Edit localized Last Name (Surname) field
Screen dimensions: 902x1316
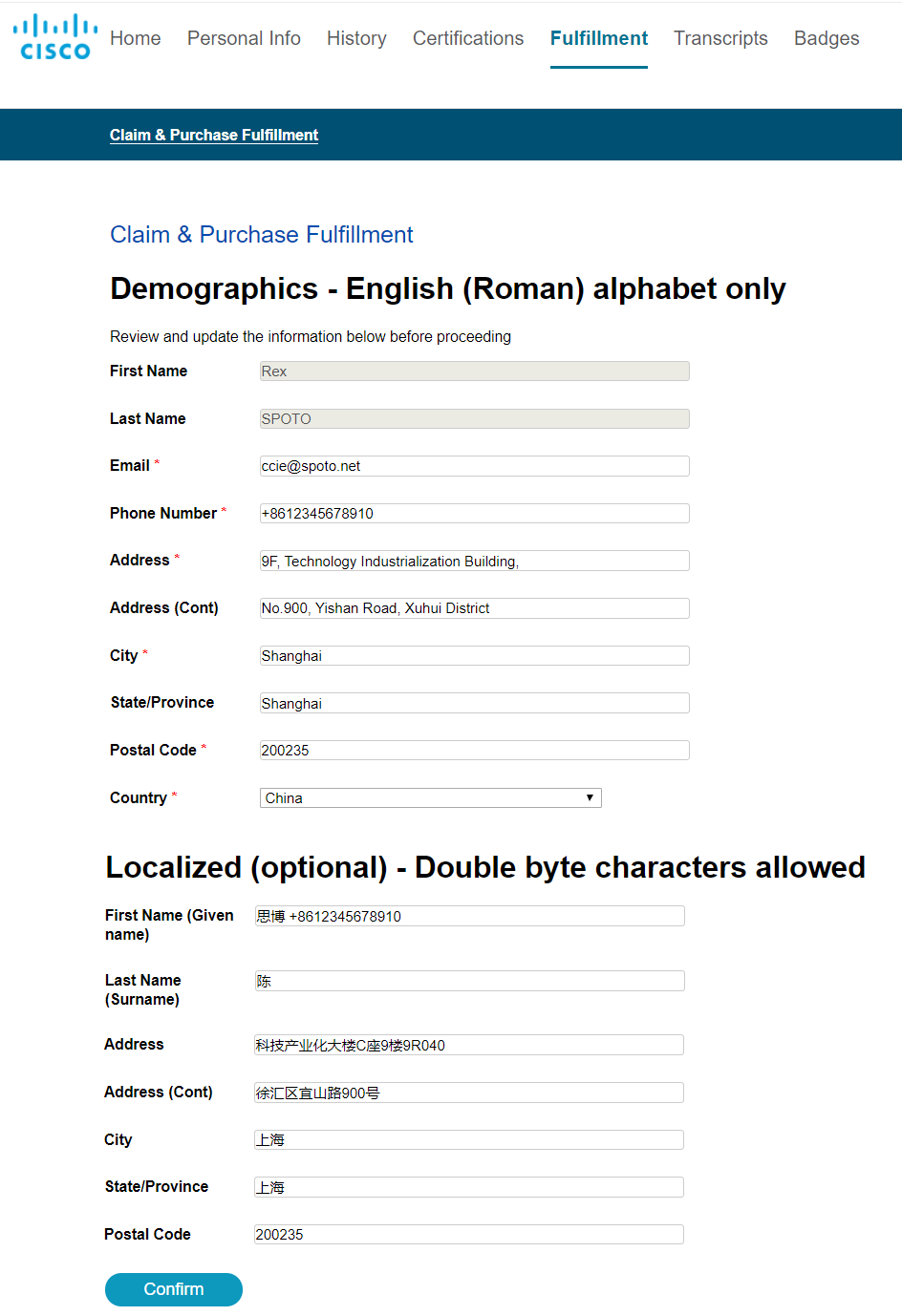pyautogui.click(x=470, y=981)
